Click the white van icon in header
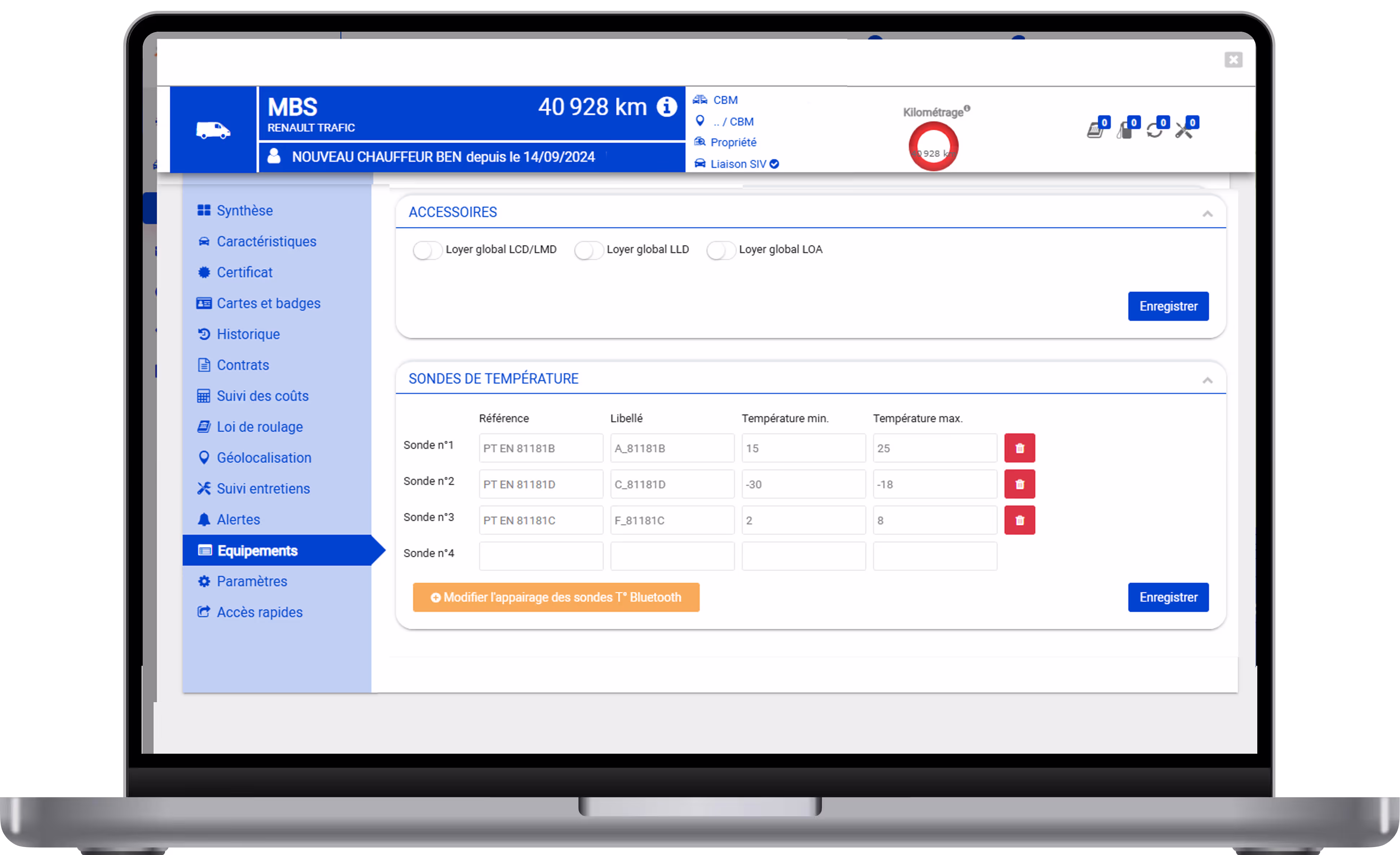 (x=213, y=130)
